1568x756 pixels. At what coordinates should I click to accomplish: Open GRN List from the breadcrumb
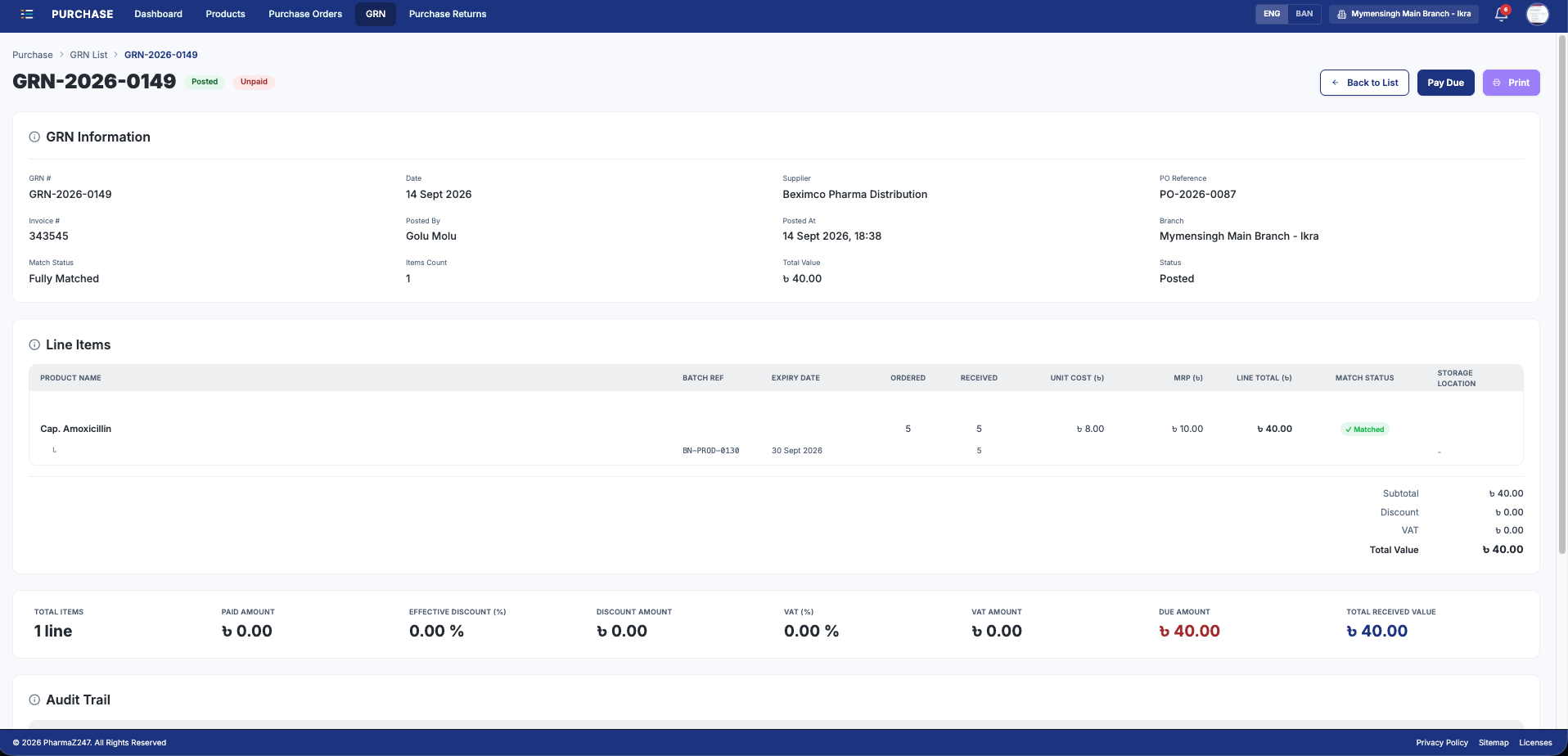[88, 55]
